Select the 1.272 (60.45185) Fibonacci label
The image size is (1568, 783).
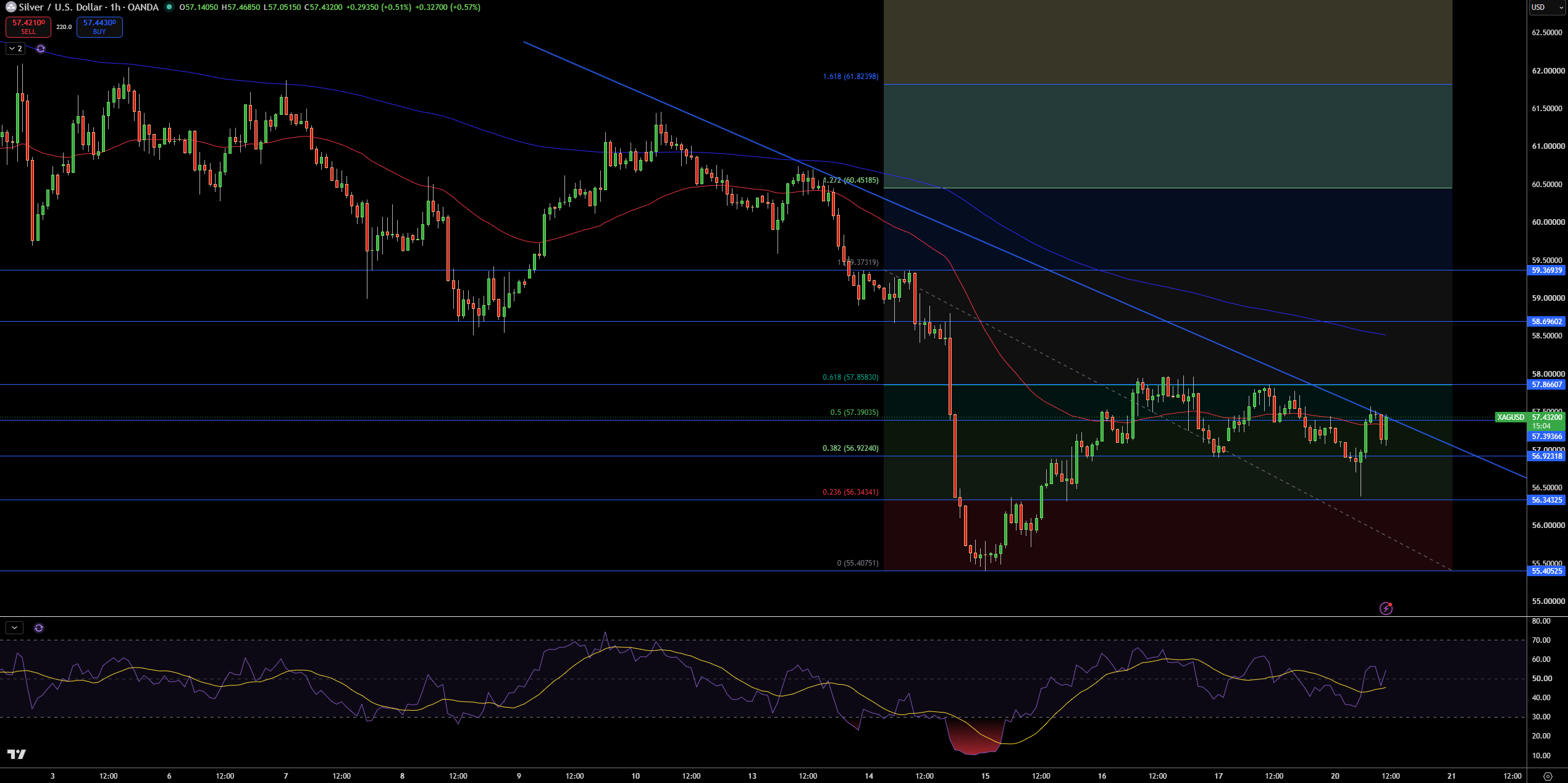pyautogui.click(x=850, y=180)
